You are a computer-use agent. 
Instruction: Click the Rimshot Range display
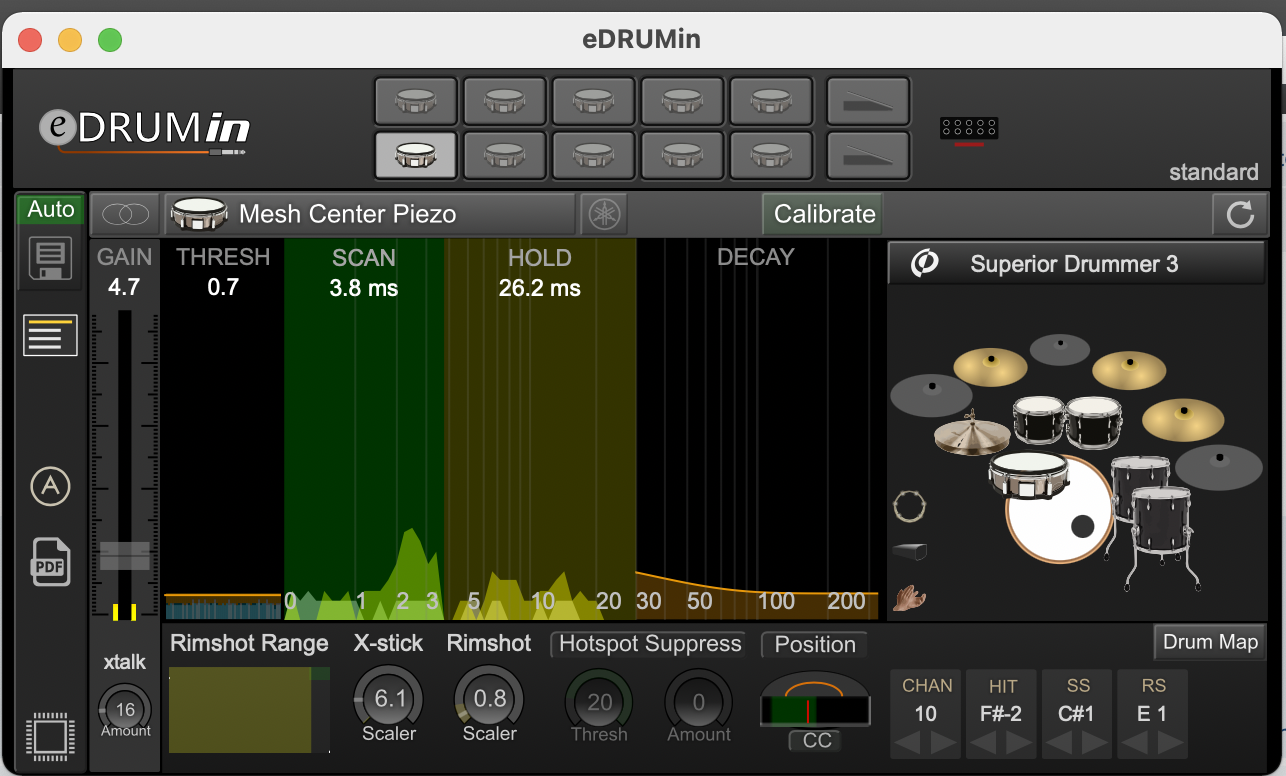tap(249, 710)
